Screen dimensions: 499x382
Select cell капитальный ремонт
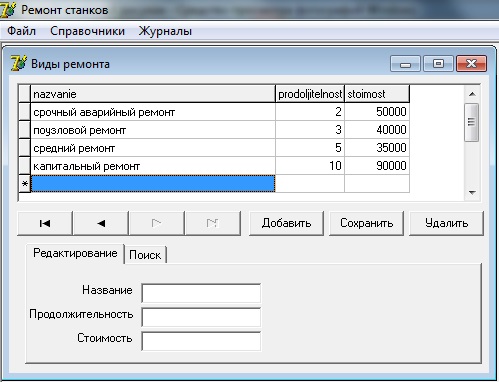[x=153, y=166]
